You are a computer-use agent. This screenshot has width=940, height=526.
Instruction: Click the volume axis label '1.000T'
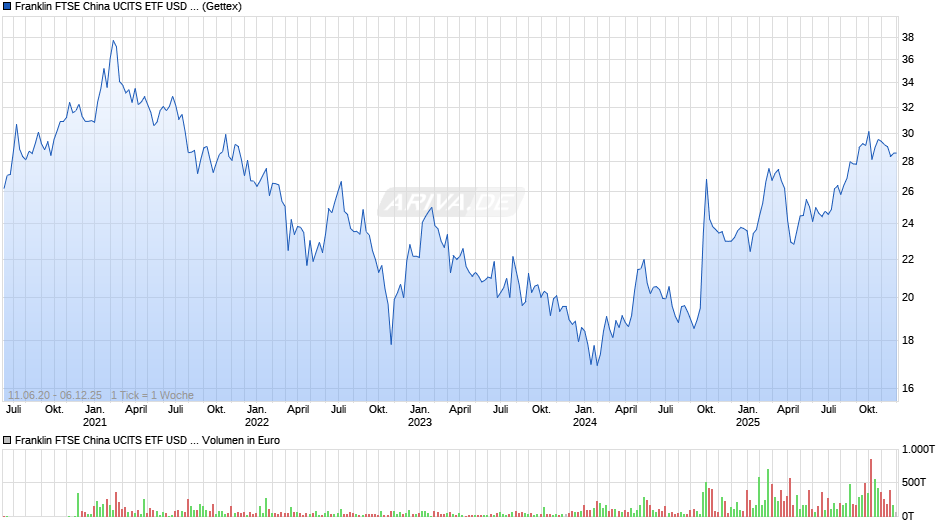(x=918, y=449)
